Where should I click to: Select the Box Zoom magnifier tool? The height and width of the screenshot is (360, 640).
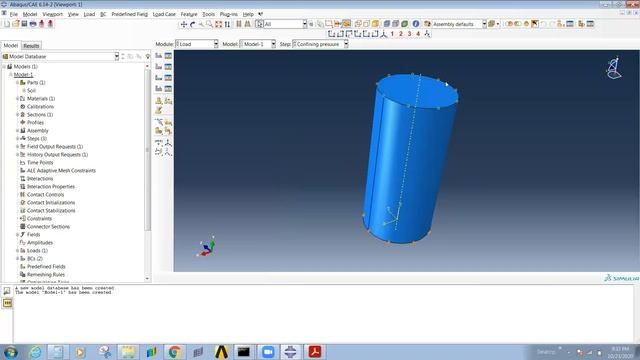(x=209, y=24)
